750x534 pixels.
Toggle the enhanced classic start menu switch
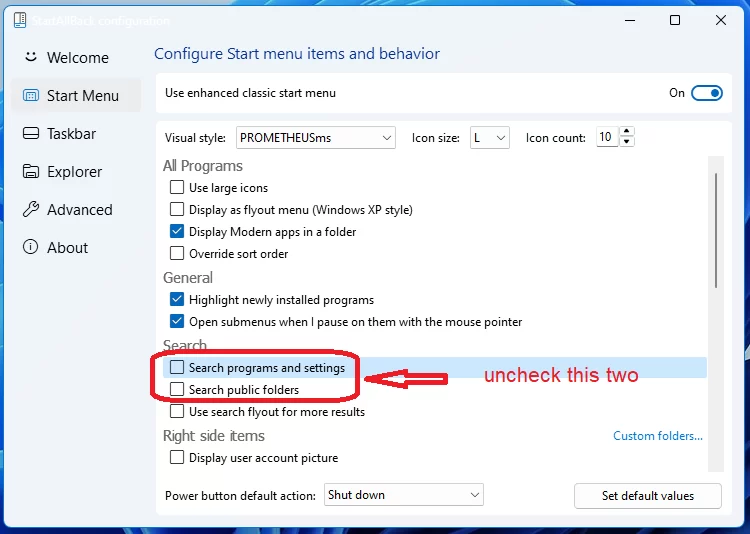point(707,93)
